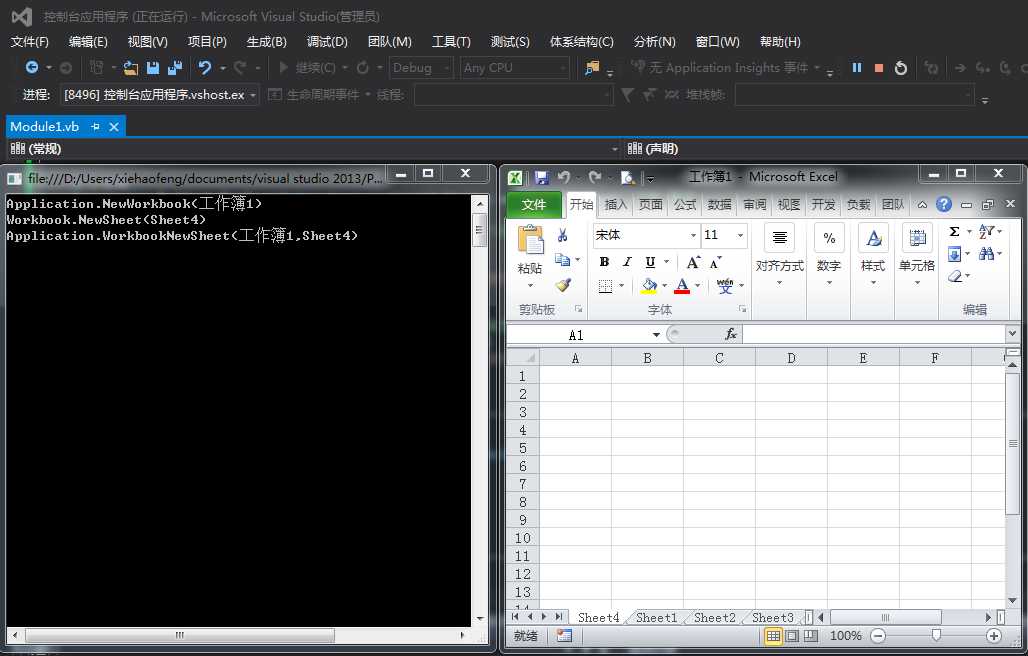Screen dimensions: 1028x656
Task: Go to last sheet navigation arrow
Action: 559,617
